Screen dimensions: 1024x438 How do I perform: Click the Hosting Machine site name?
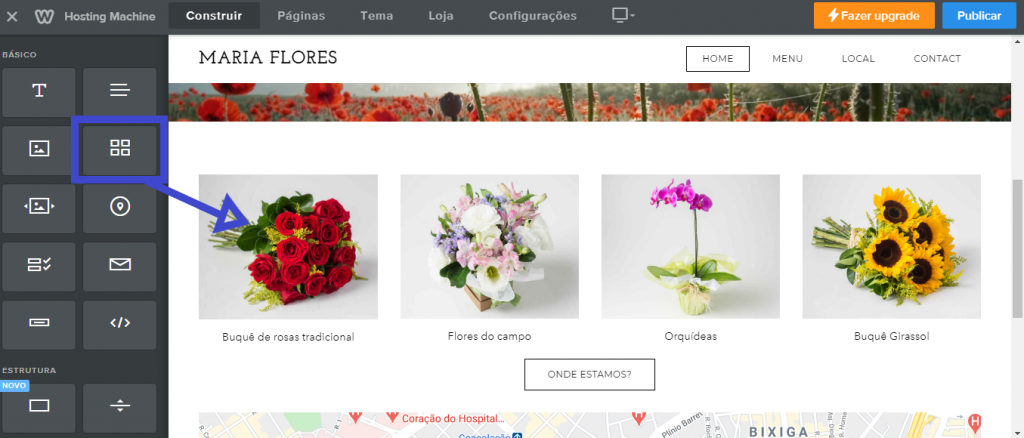[x=110, y=16]
